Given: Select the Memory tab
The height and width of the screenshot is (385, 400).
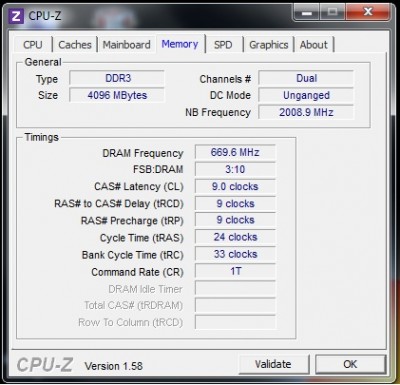Looking at the screenshot, I should pos(180,44).
